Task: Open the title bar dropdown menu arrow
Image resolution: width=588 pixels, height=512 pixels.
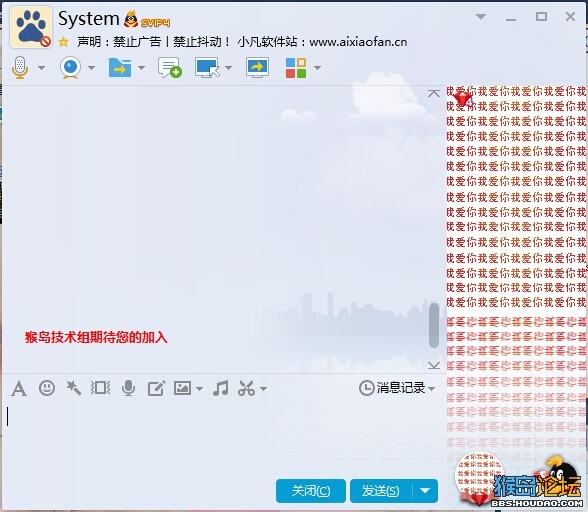Action: (x=481, y=17)
